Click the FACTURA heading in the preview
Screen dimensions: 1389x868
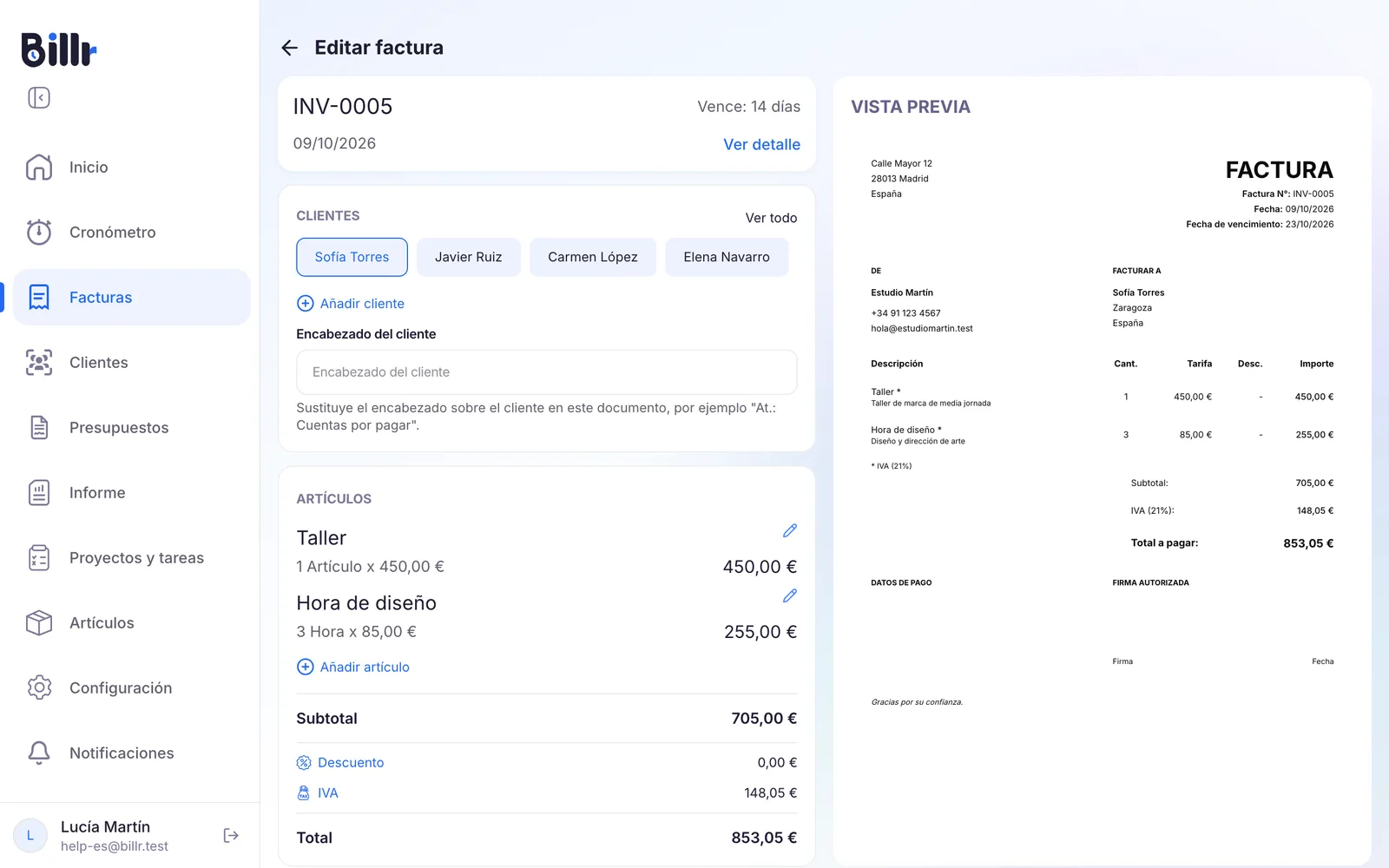1279,169
